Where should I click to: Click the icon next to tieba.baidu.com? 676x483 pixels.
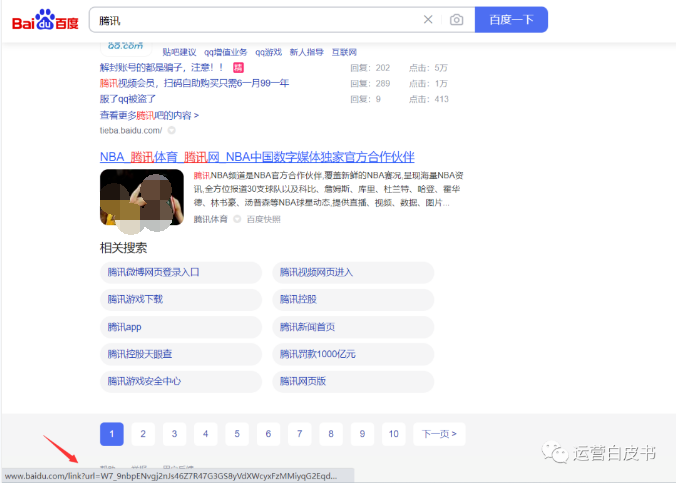click(172, 130)
